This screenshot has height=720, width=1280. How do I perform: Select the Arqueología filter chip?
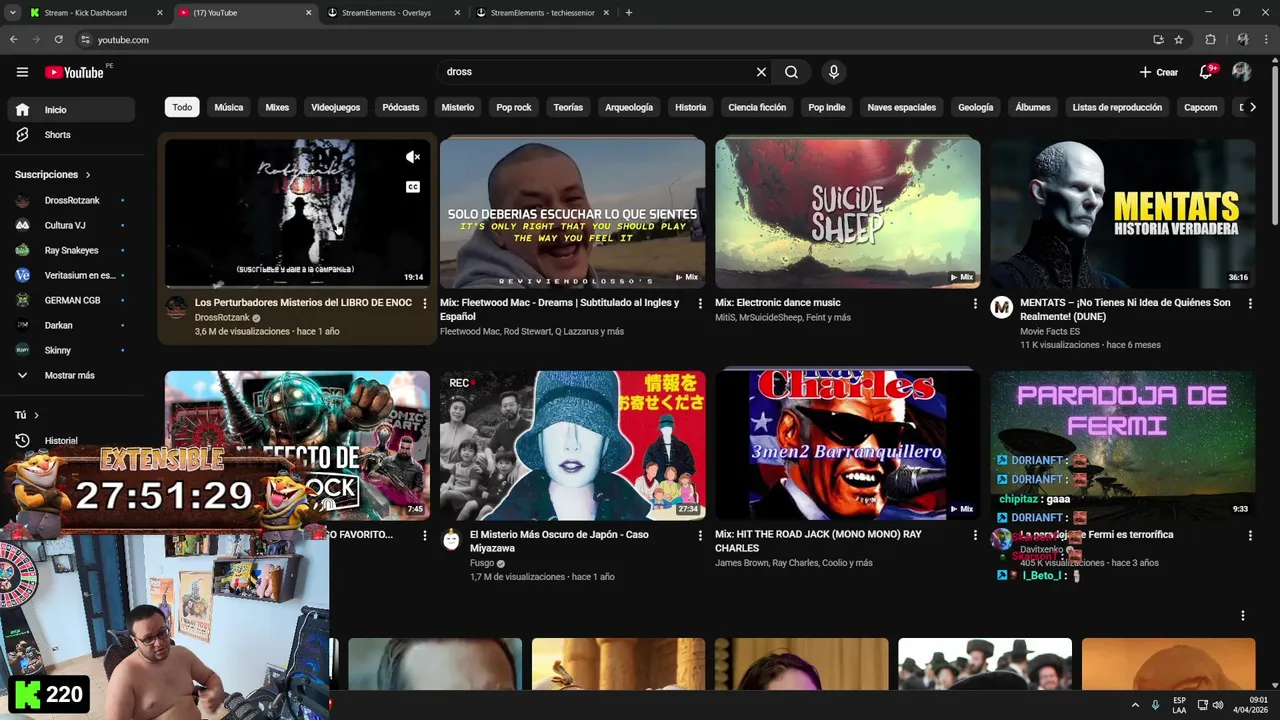click(629, 107)
